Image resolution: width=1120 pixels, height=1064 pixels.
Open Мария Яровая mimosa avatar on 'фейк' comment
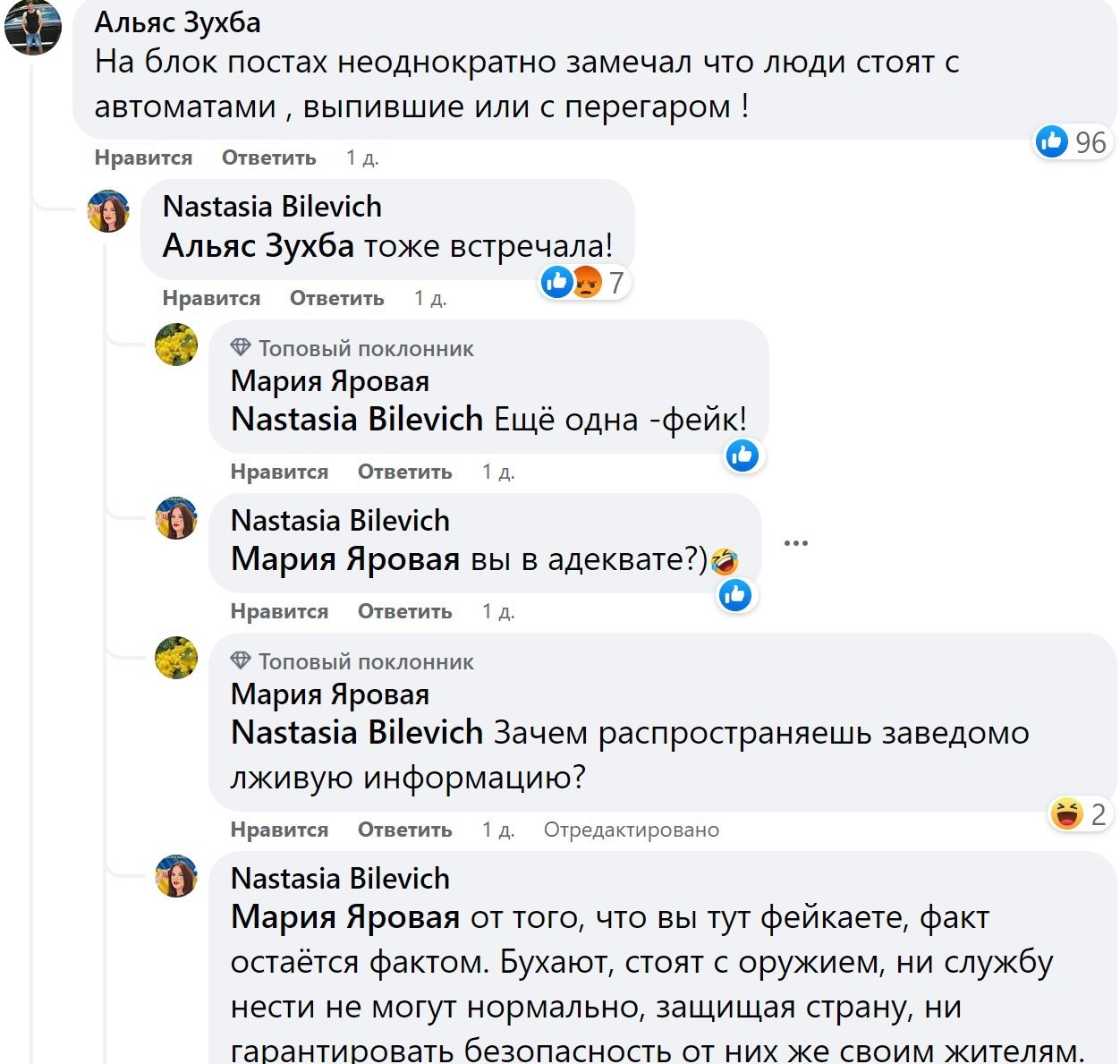pos(176,345)
